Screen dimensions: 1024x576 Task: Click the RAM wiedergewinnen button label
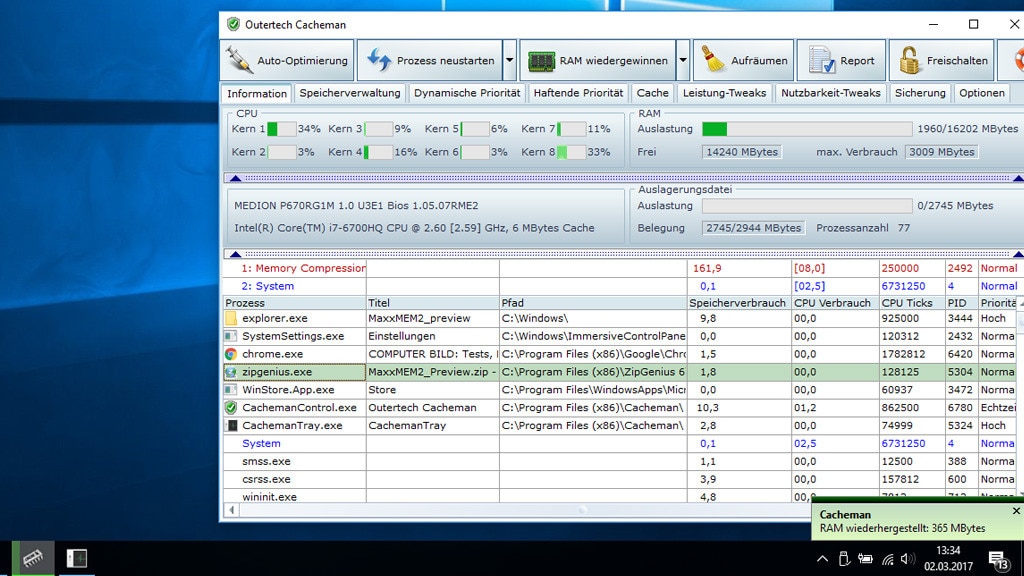613,61
